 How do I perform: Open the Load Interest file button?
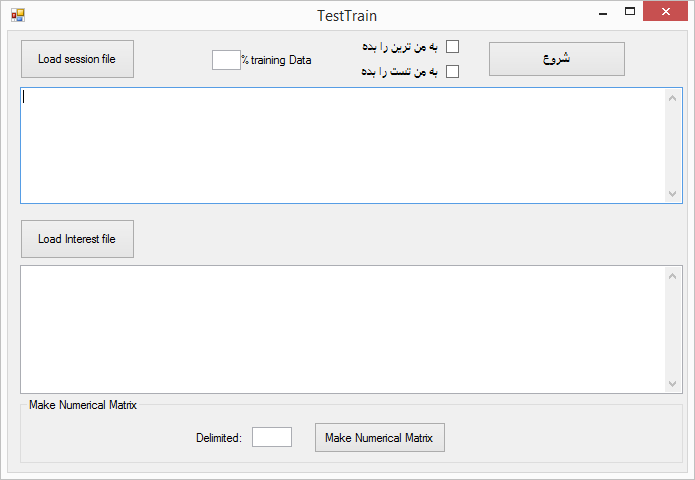(x=77, y=239)
